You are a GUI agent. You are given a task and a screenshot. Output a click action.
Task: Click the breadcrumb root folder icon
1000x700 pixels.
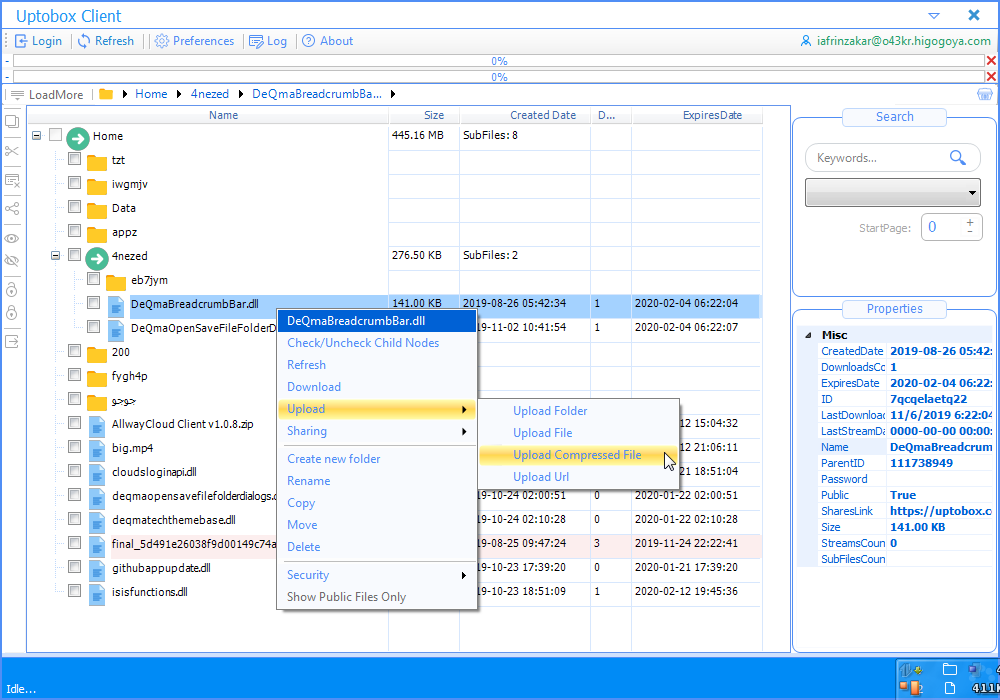point(106,94)
